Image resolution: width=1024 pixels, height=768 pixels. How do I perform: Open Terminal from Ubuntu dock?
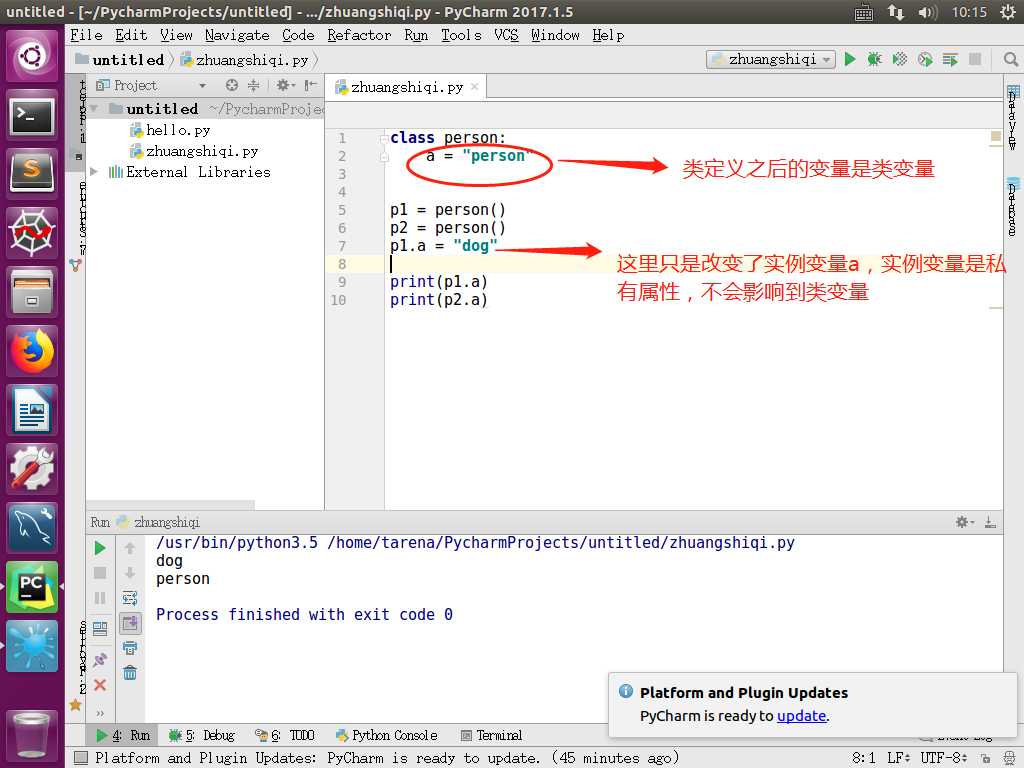point(32,116)
